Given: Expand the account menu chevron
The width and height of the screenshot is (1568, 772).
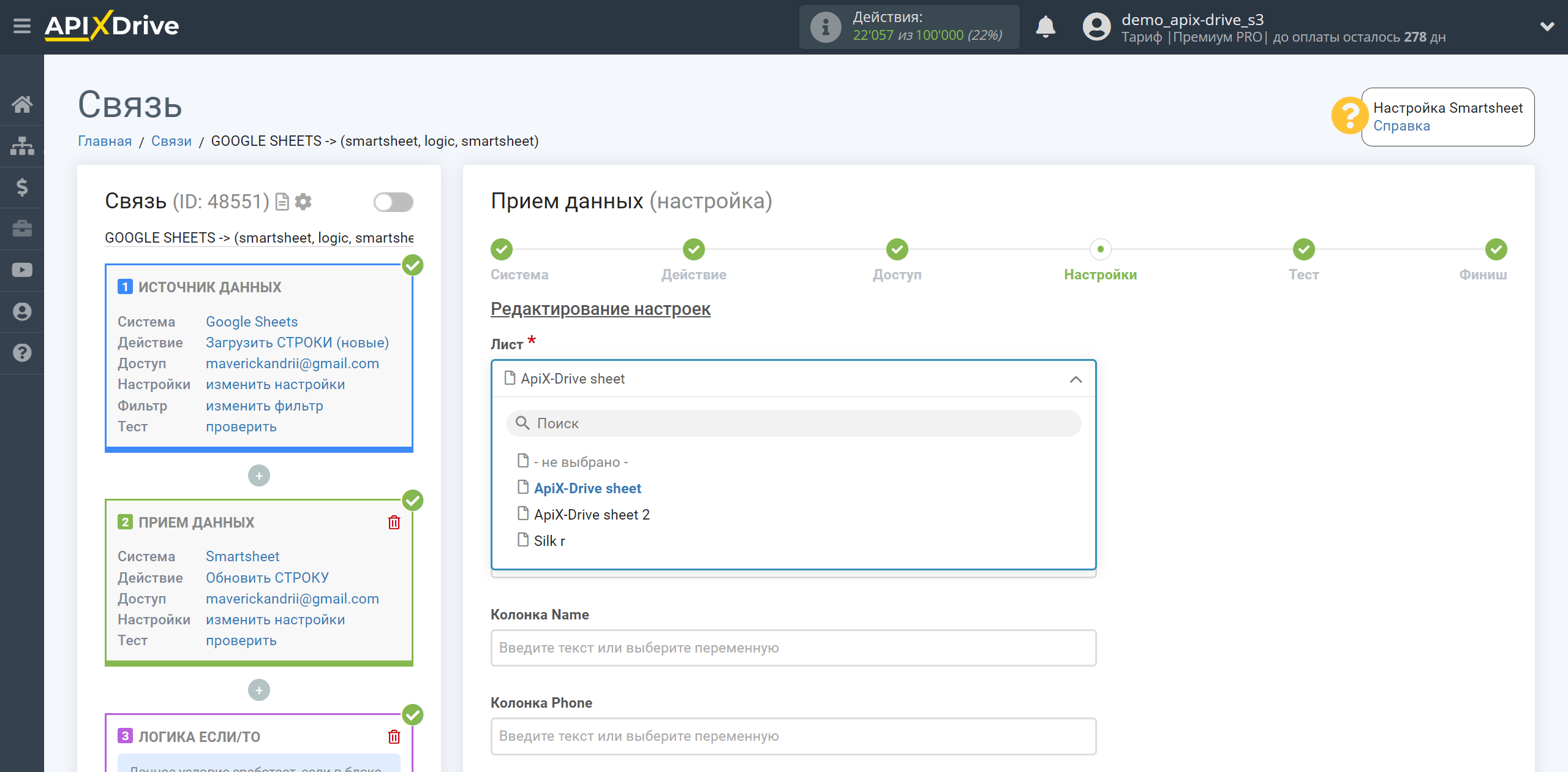Looking at the screenshot, I should point(1547,26).
